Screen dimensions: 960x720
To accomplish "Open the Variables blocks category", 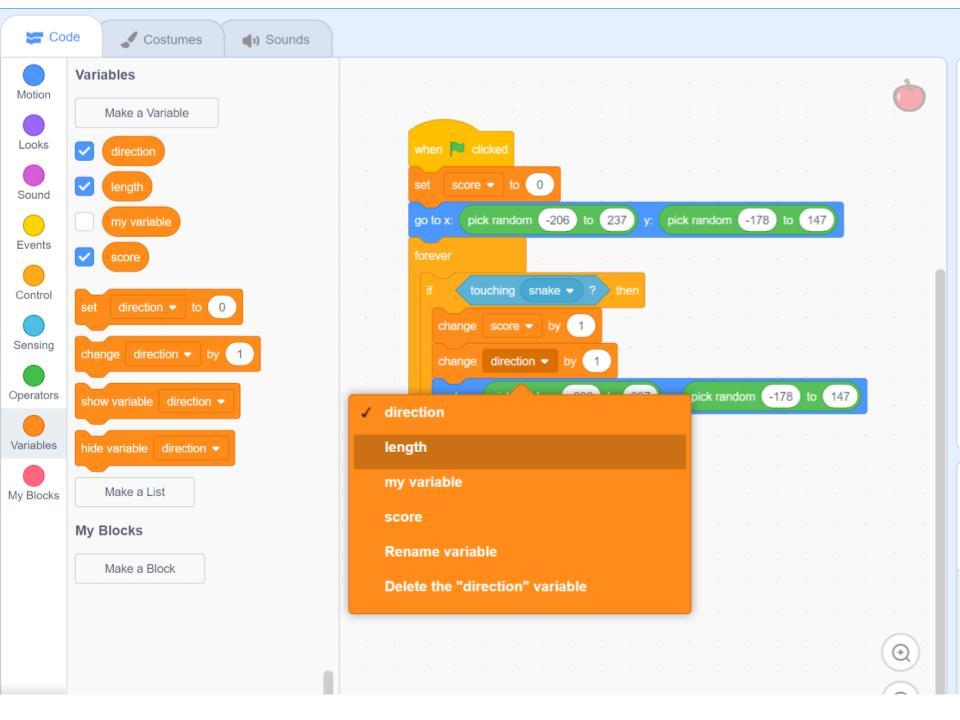I will click(34, 433).
